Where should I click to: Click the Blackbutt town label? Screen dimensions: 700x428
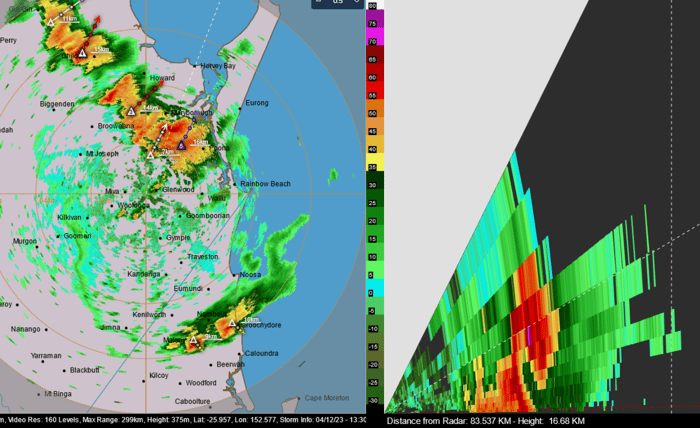(x=85, y=370)
